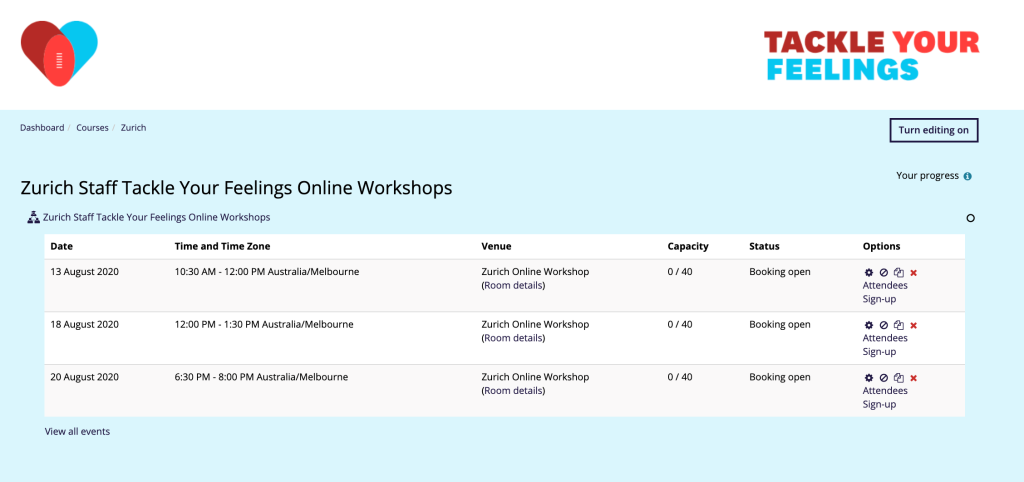Open the Zurich Staff workshops activity link

coord(156,217)
